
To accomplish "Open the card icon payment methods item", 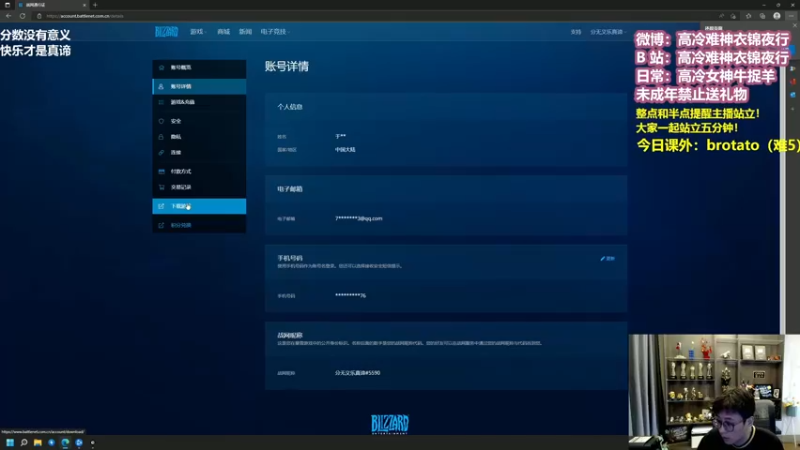I will click(x=199, y=171).
